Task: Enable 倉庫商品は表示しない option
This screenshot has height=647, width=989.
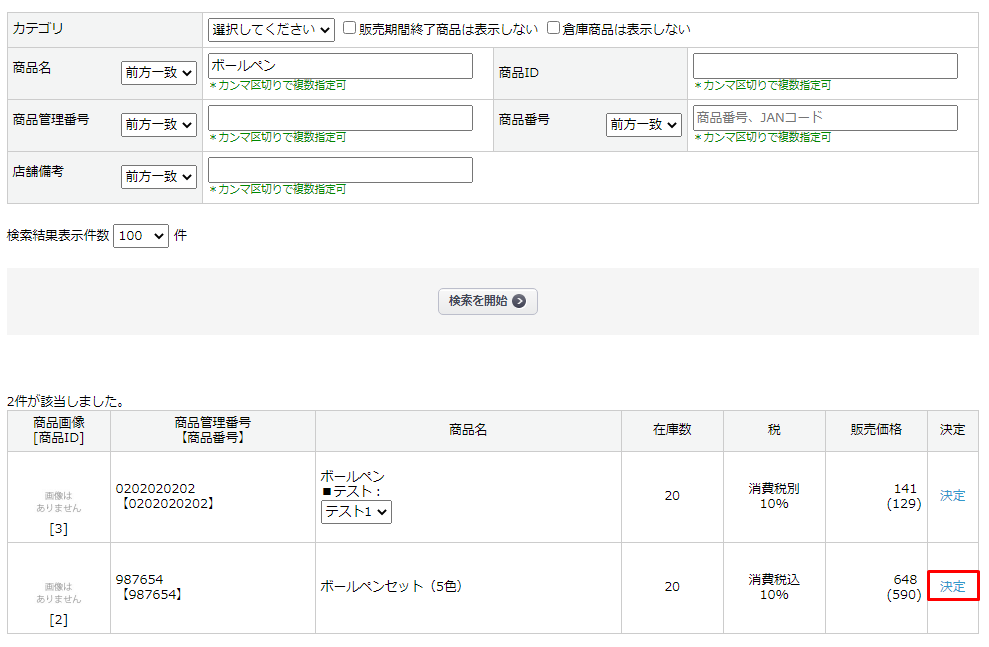Action: 553,28
